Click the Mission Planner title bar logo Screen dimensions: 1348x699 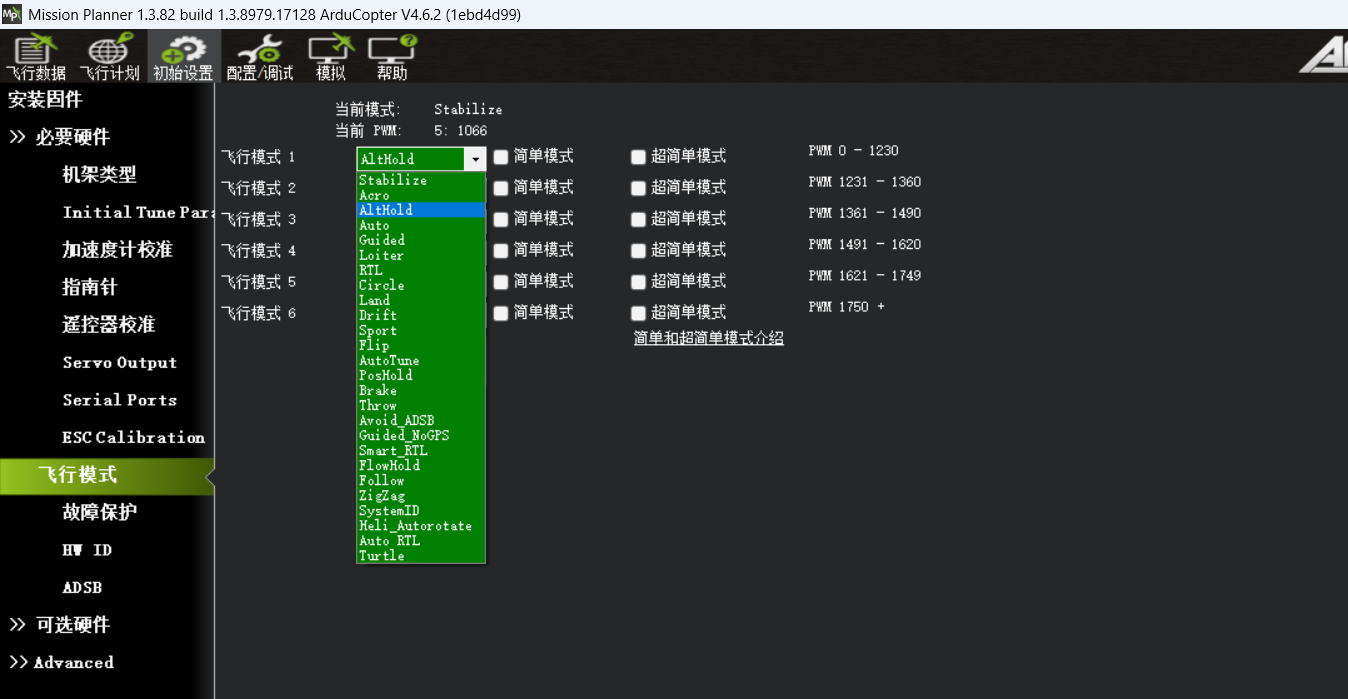point(12,14)
